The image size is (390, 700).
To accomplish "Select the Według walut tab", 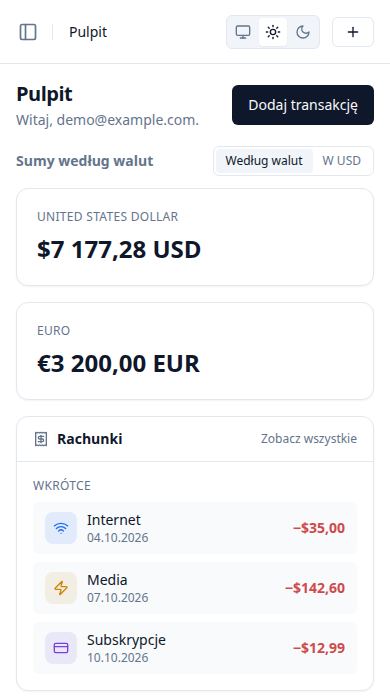I will pyautogui.click(x=264, y=161).
